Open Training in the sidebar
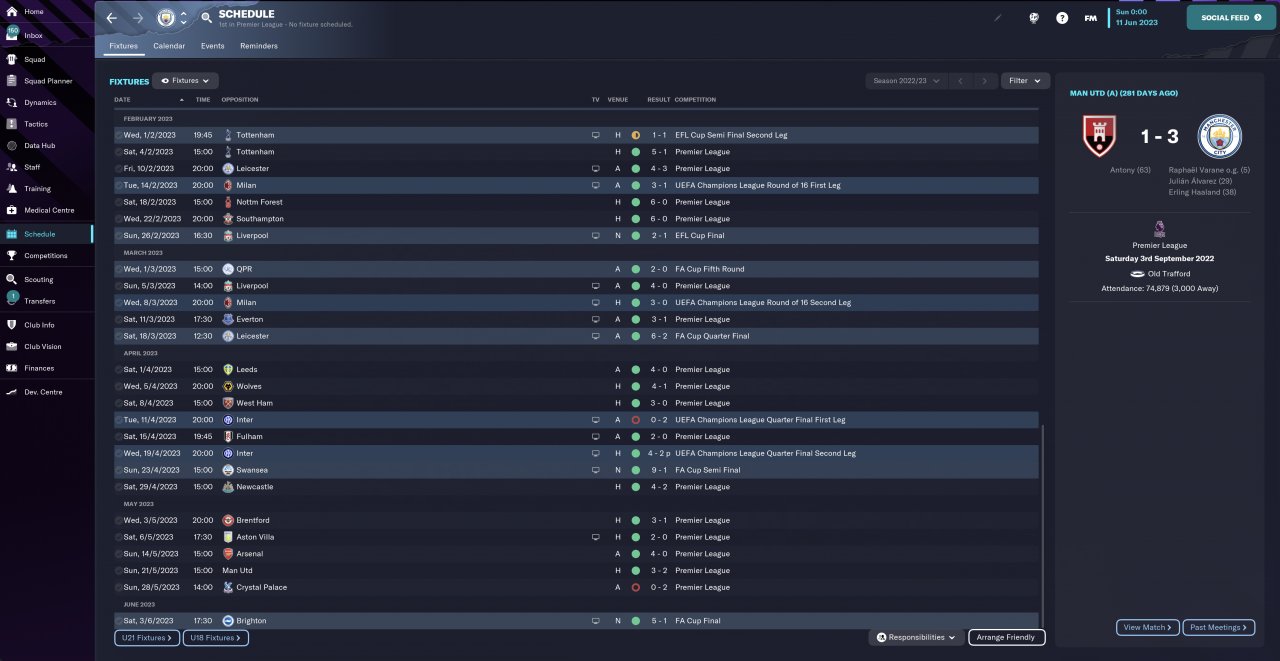Viewport: 1280px width, 661px height. [x=46, y=188]
